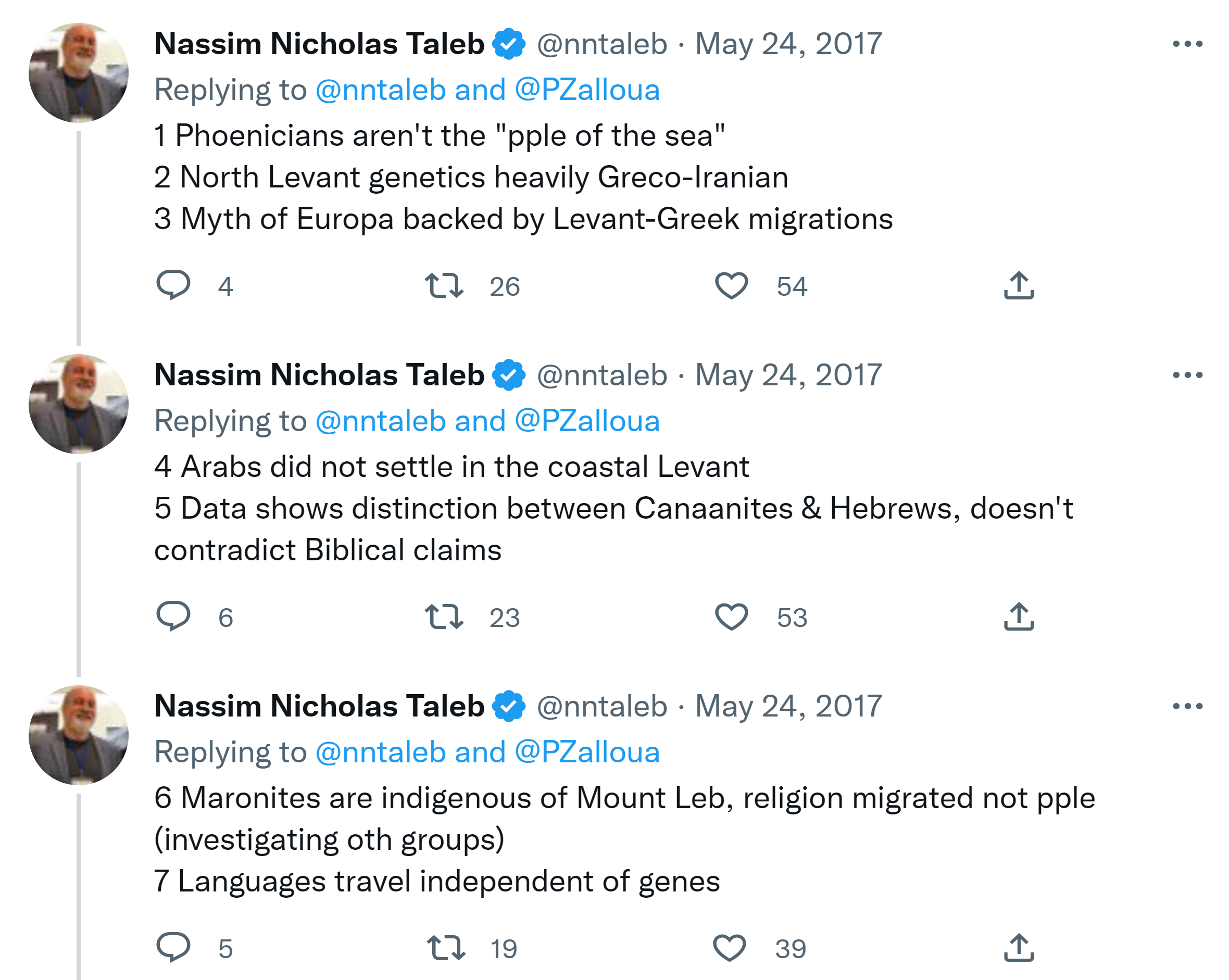The image size is (1229, 980).
Task: Click Nassim Nicholas Taleb name on third tweet
Action: pyautogui.click(x=319, y=706)
